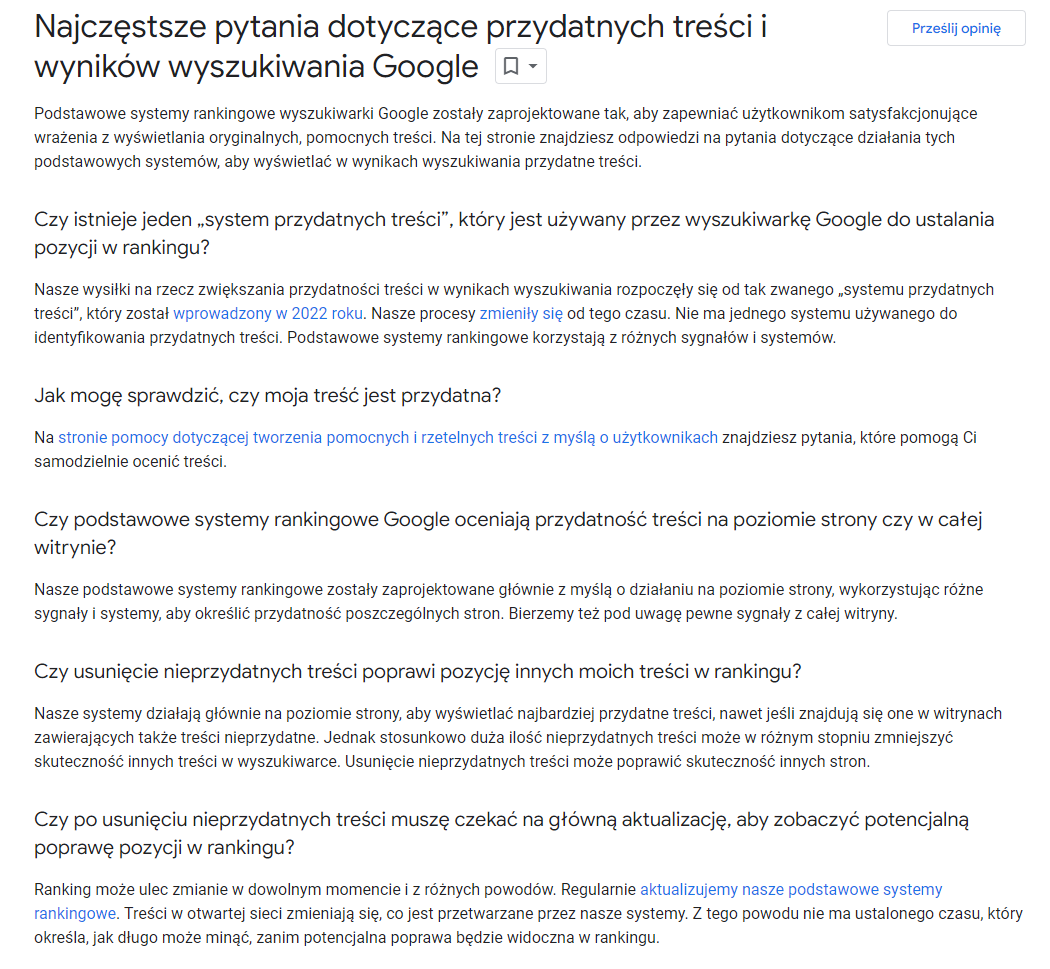Image resolution: width=1050 pixels, height=969 pixels.
Task: Click the sentence "Bierzemy też pod uwagę pewne sygnały z całej witryny."
Action: pos(702,613)
